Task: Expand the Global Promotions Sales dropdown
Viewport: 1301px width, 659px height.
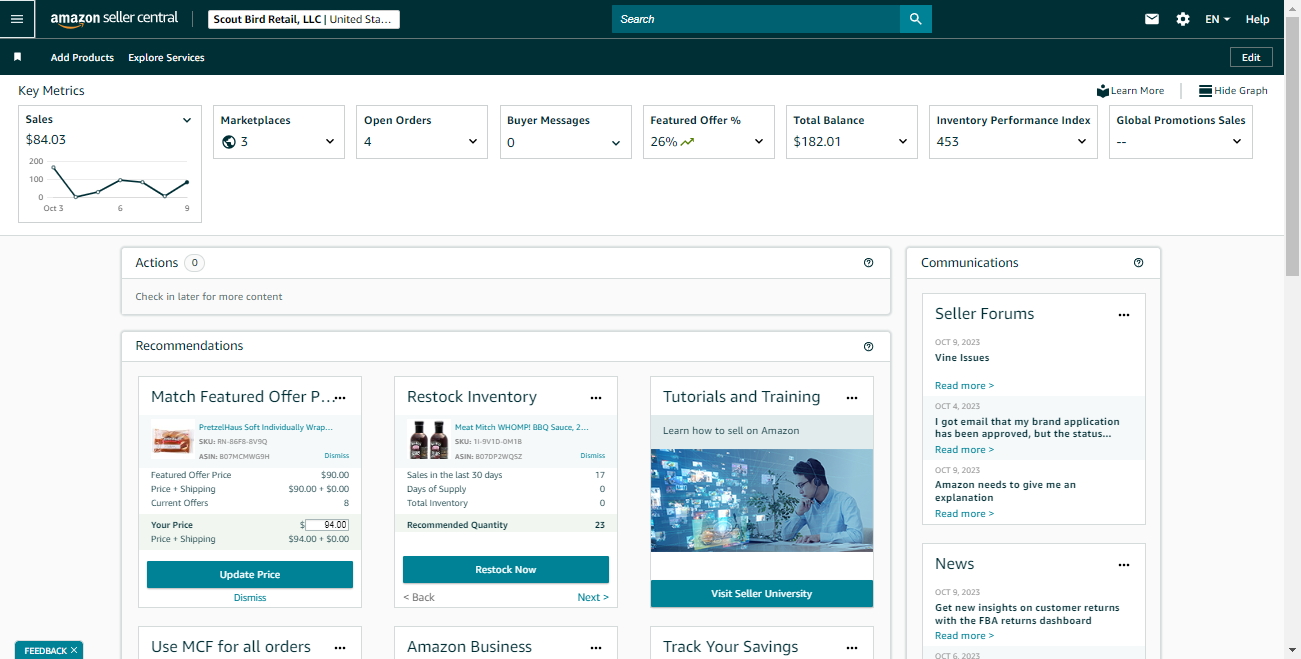Action: (1237, 142)
